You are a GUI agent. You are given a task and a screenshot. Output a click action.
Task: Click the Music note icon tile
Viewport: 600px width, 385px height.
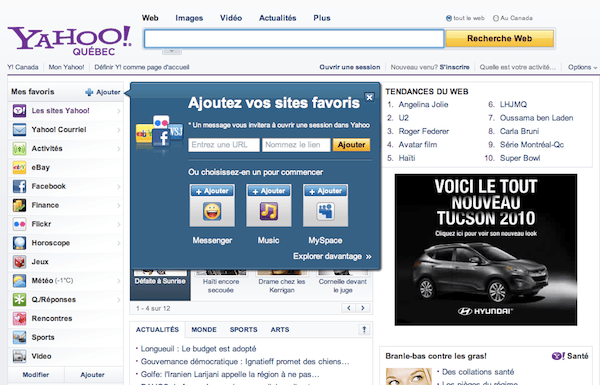coord(269,211)
